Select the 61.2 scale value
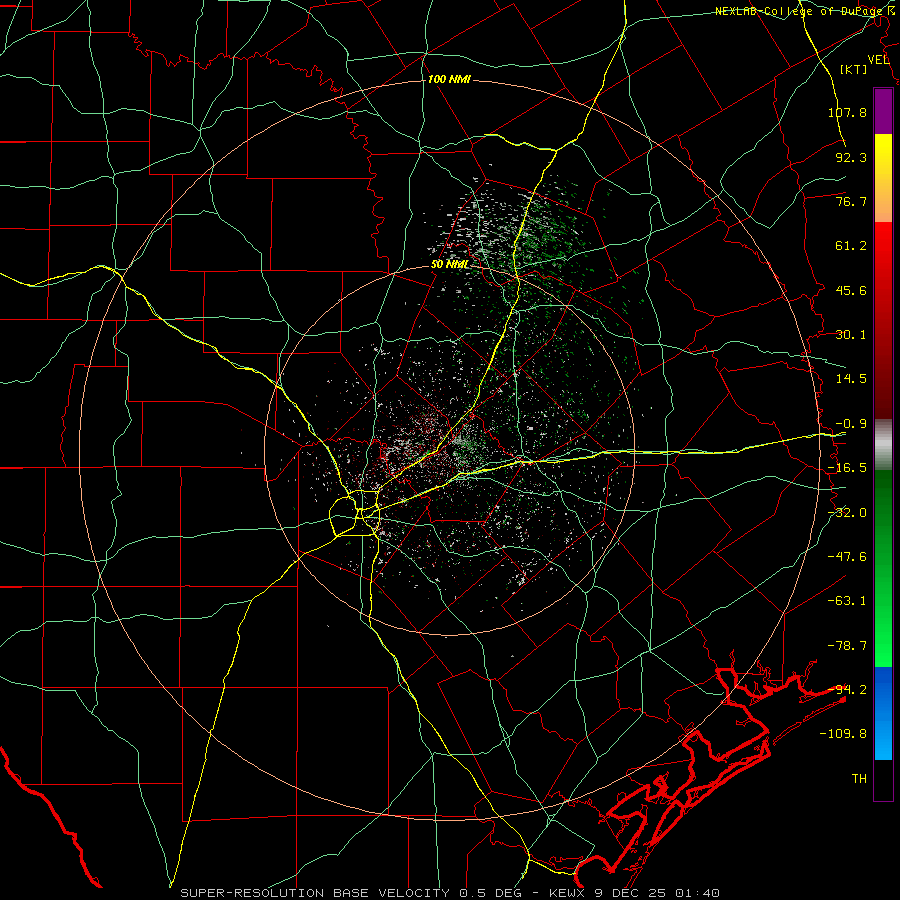Screen dimensions: 900x900 click(x=851, y=246)
